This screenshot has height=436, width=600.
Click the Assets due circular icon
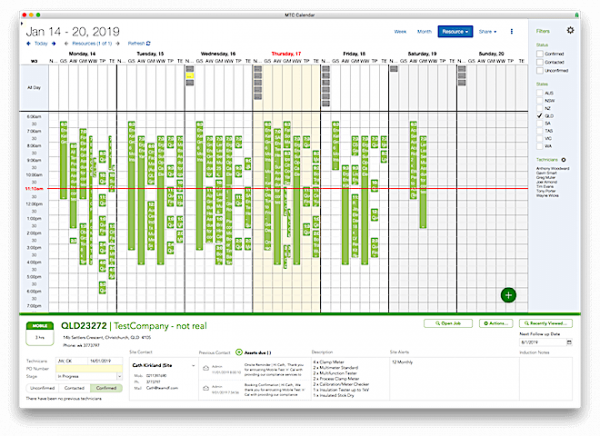pyautogui.click(x=239, y=352)
